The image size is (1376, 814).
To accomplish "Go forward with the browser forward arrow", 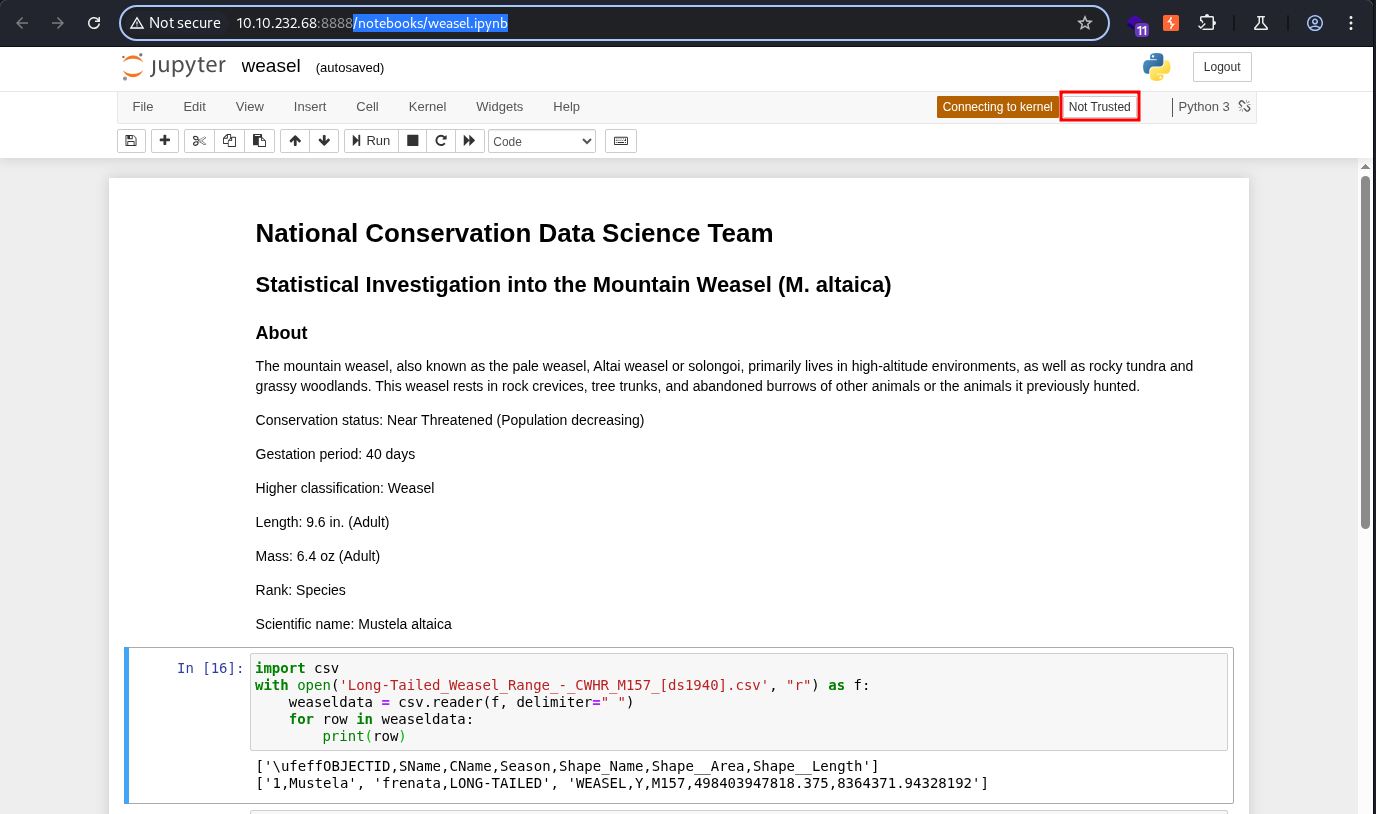I will (x=58, y=23).
